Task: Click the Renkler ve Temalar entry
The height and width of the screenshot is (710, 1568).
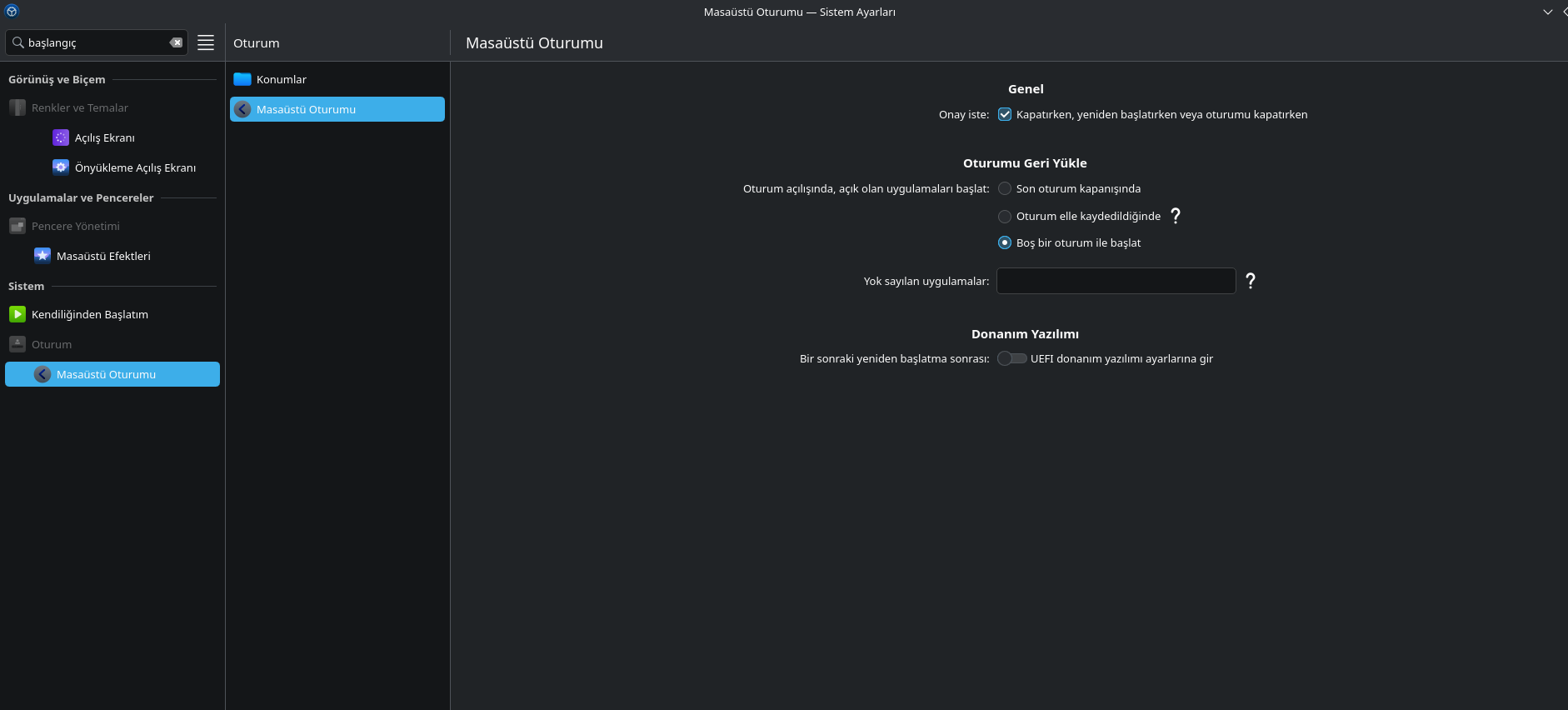Action: tap(112, 107)
